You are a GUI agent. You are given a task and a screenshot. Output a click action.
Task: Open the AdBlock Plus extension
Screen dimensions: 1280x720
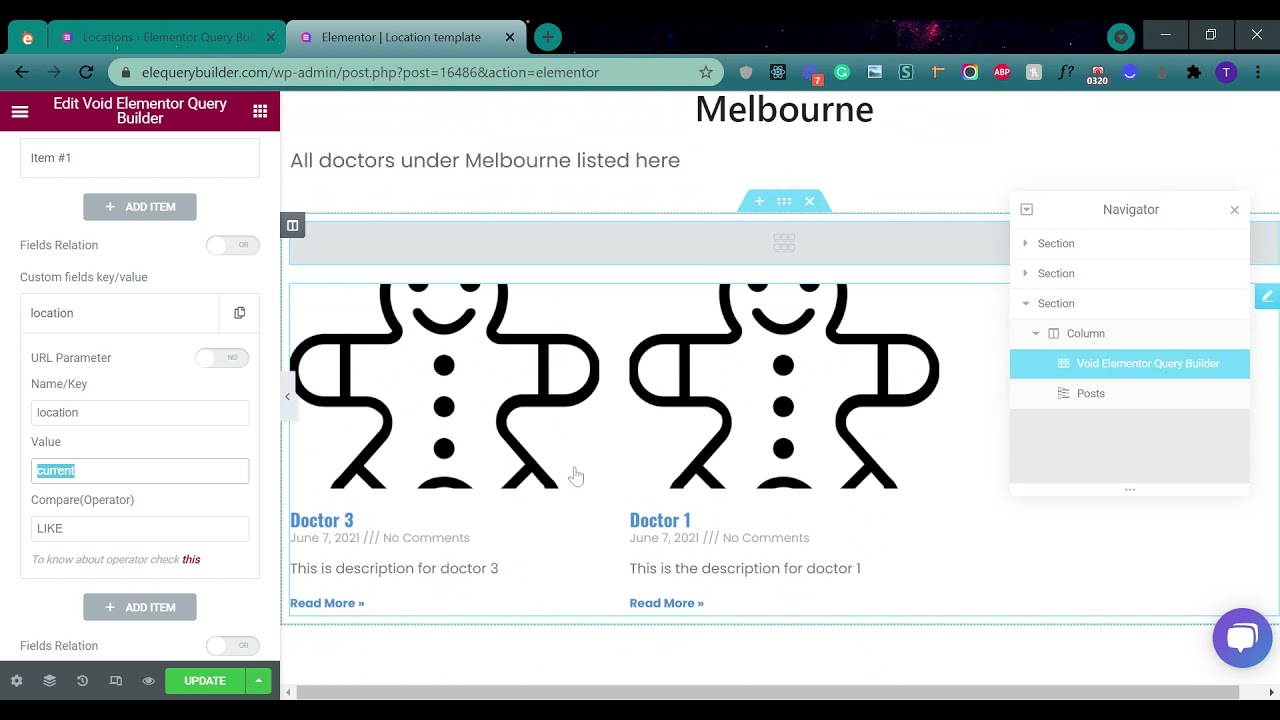coord(1002,72)
